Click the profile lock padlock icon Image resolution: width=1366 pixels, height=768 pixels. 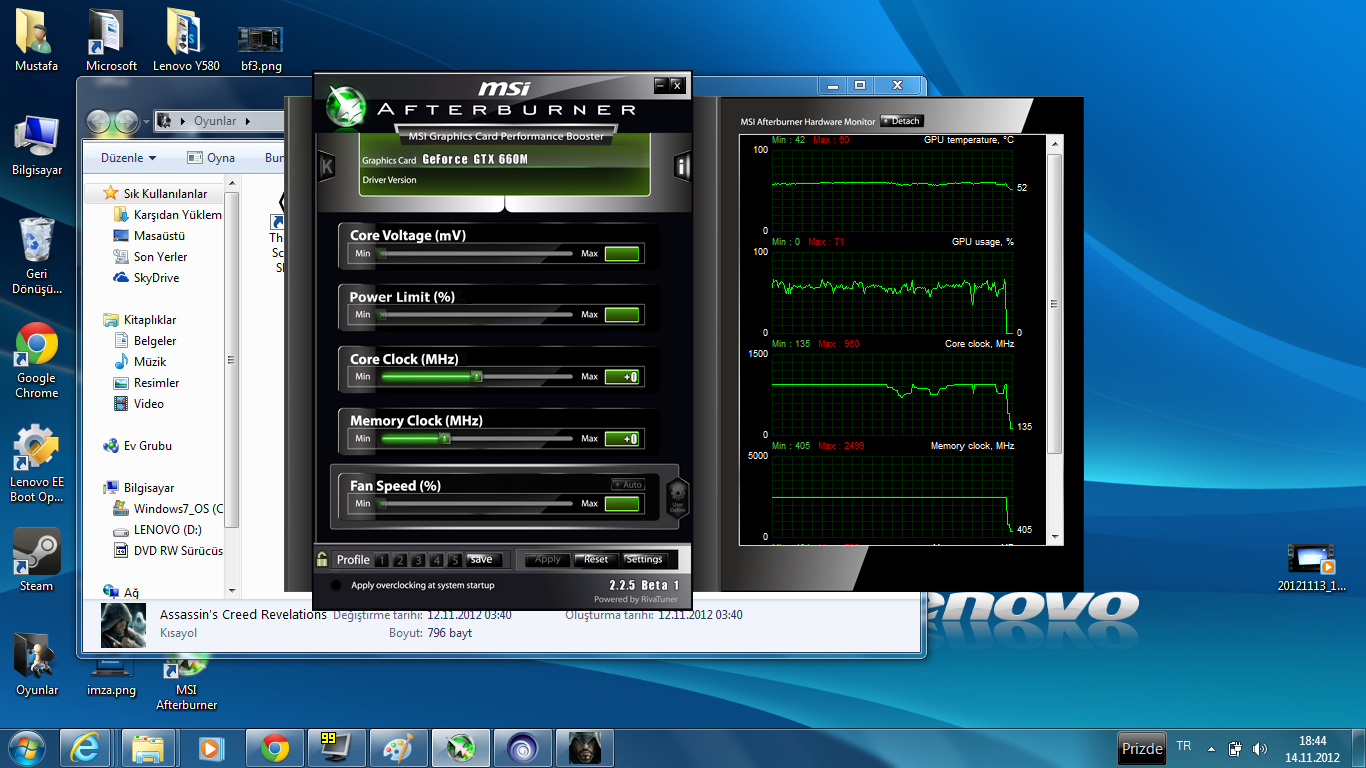coord(322,559)
